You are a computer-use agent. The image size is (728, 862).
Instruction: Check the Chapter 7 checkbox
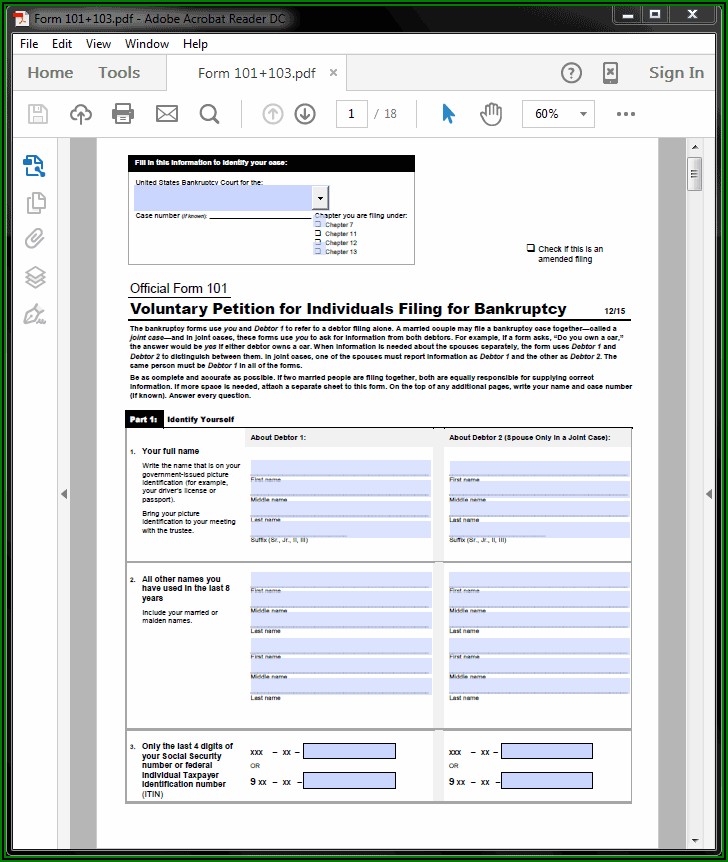coord(319,225)
